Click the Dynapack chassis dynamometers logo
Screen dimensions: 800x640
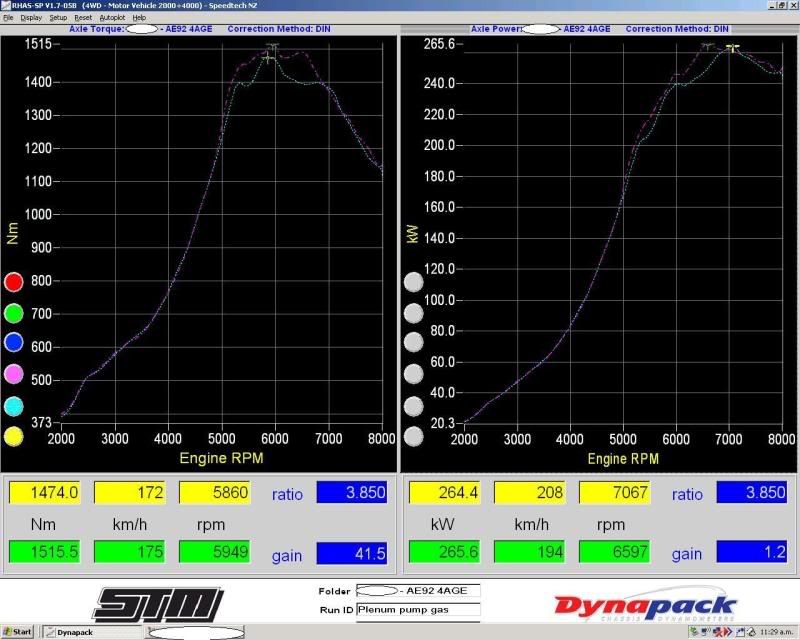(x=645, y=605)
